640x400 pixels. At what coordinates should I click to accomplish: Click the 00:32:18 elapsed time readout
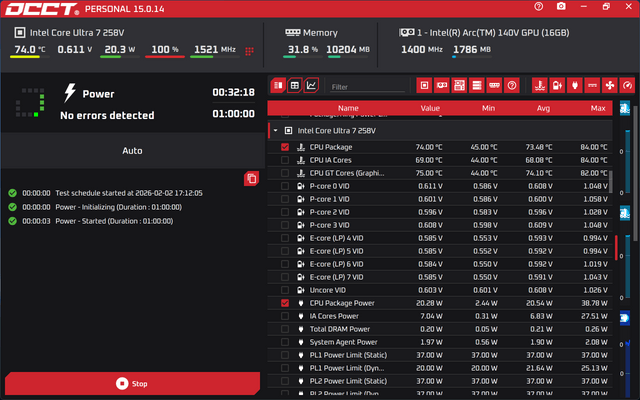(233, 92)
